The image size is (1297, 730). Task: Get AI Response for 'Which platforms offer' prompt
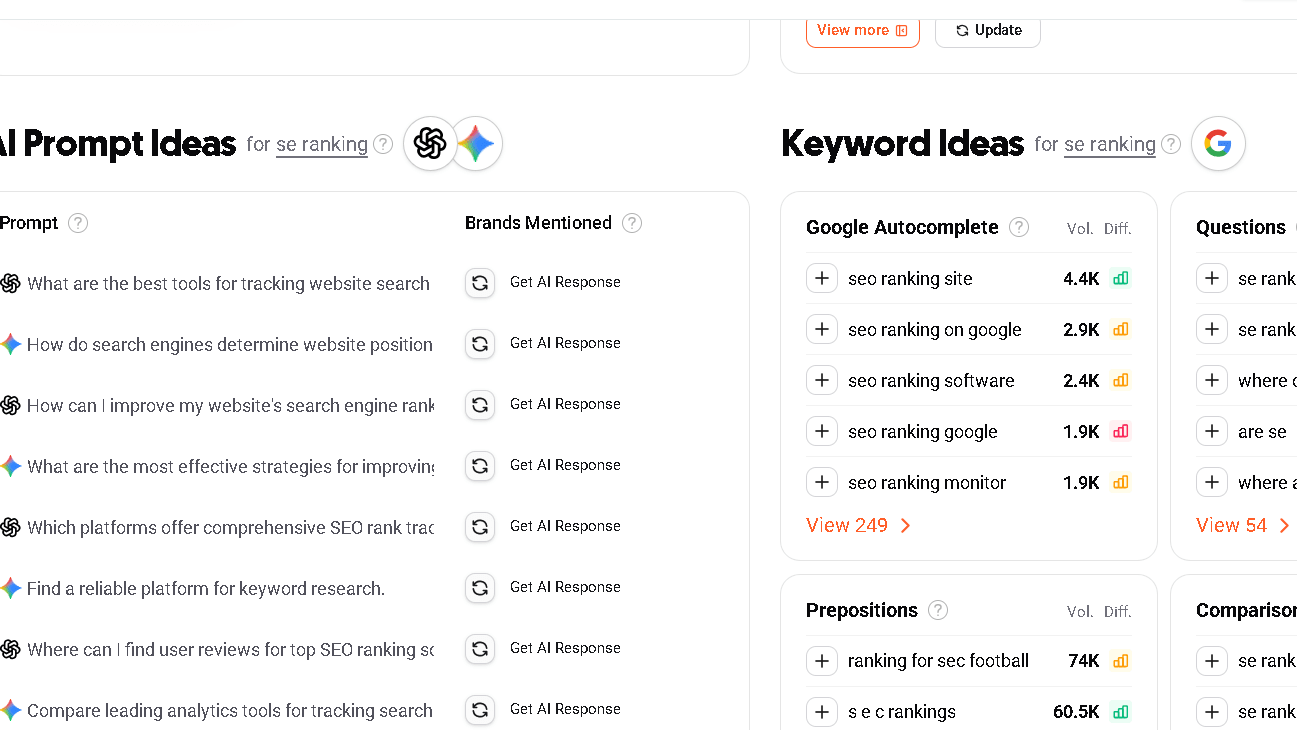tap(565, 526)
